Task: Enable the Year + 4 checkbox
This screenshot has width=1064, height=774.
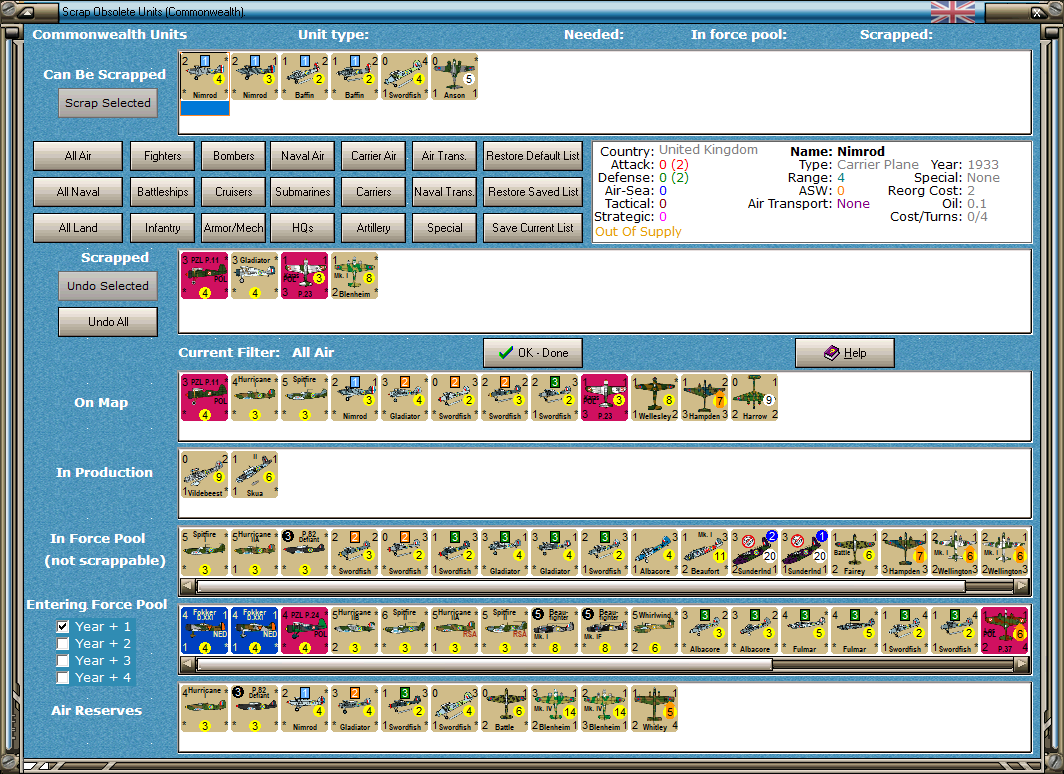Action: point(63,677)
